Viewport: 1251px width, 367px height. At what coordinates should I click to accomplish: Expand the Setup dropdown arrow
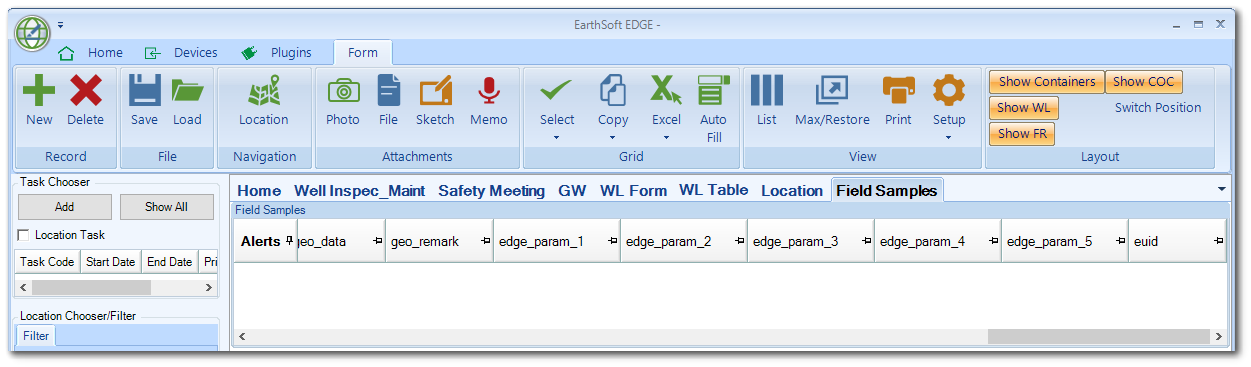click(949, 137)
